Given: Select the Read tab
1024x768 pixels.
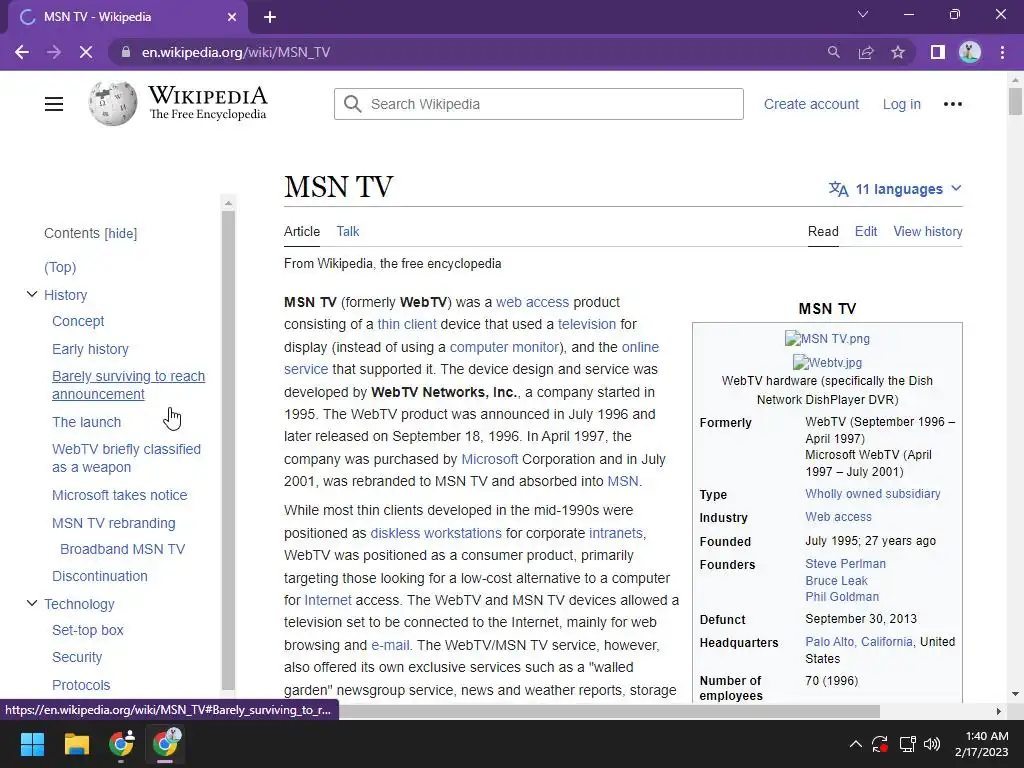Looking at the screenshot, I should pyautogui.click(x=823, y=231).
